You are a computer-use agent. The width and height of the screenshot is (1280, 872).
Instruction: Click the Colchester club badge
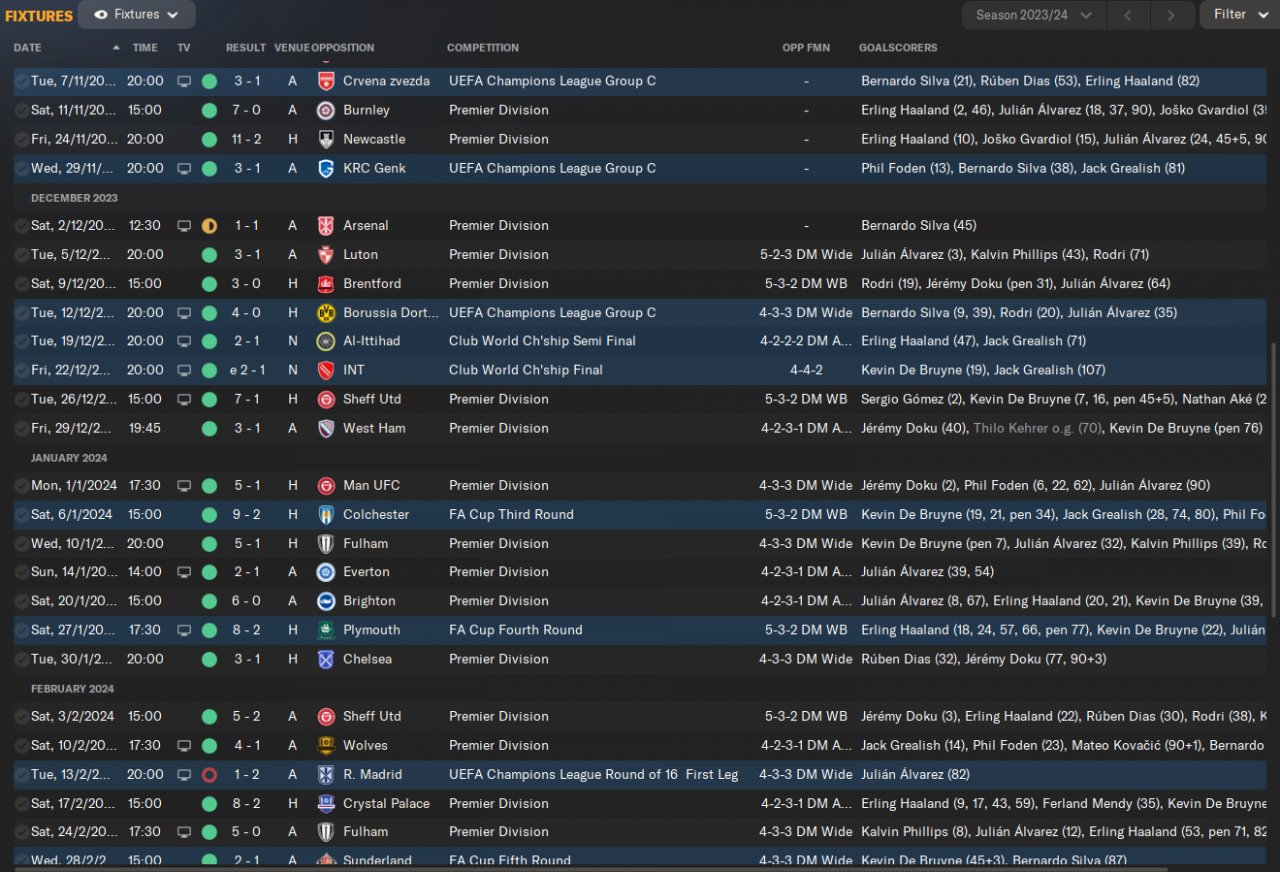click(325, 515)
